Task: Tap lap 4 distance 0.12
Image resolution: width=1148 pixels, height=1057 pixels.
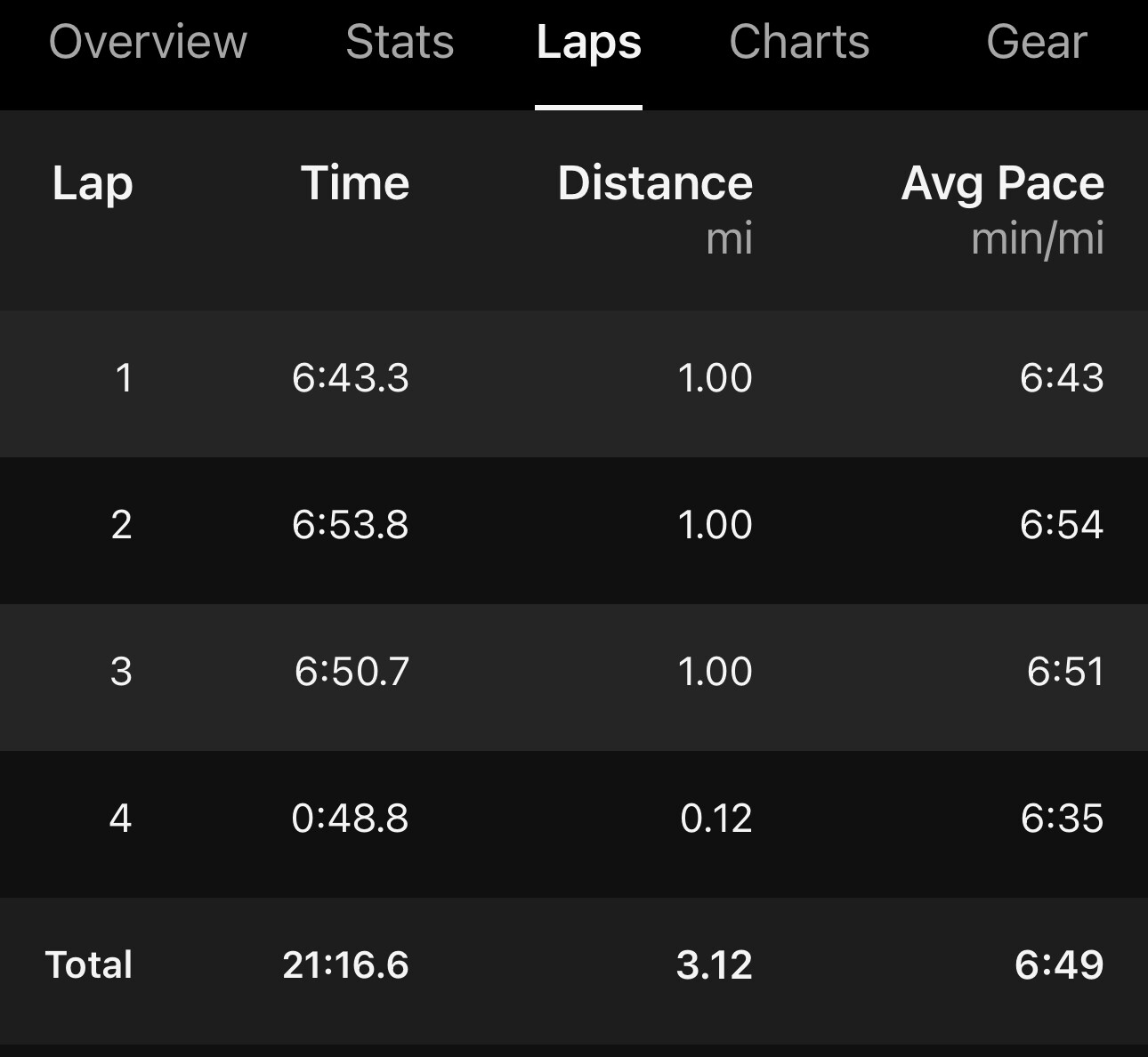Action: pos(716,819)
